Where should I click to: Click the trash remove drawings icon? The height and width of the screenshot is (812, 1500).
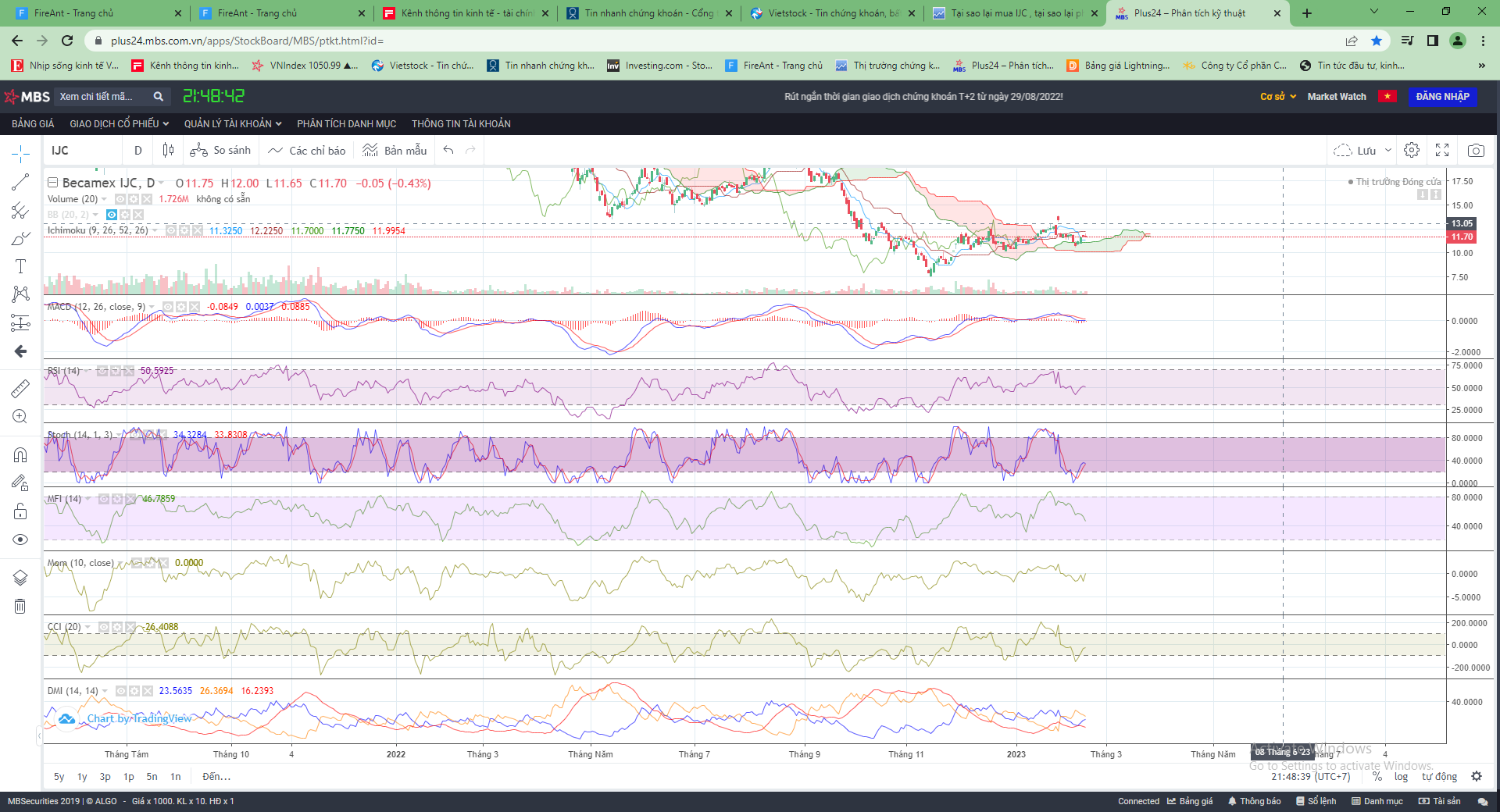[x=20, y=606]
